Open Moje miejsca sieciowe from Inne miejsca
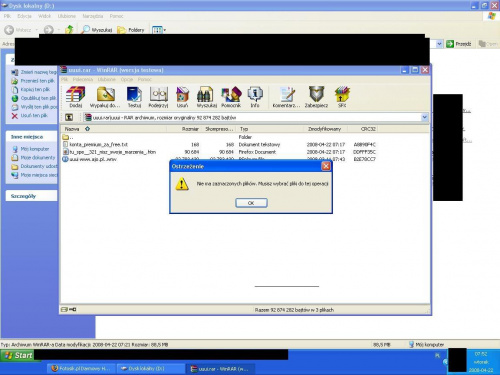 34,175
